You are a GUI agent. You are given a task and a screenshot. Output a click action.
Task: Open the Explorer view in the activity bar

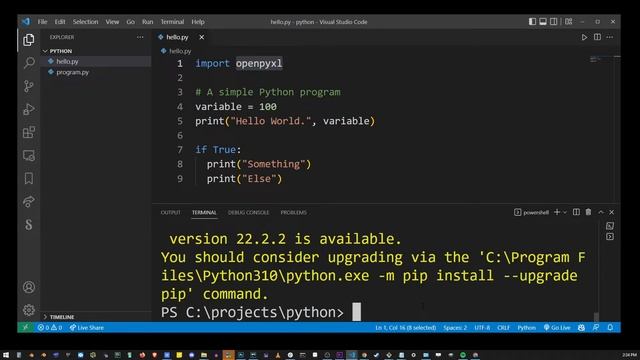29,40
